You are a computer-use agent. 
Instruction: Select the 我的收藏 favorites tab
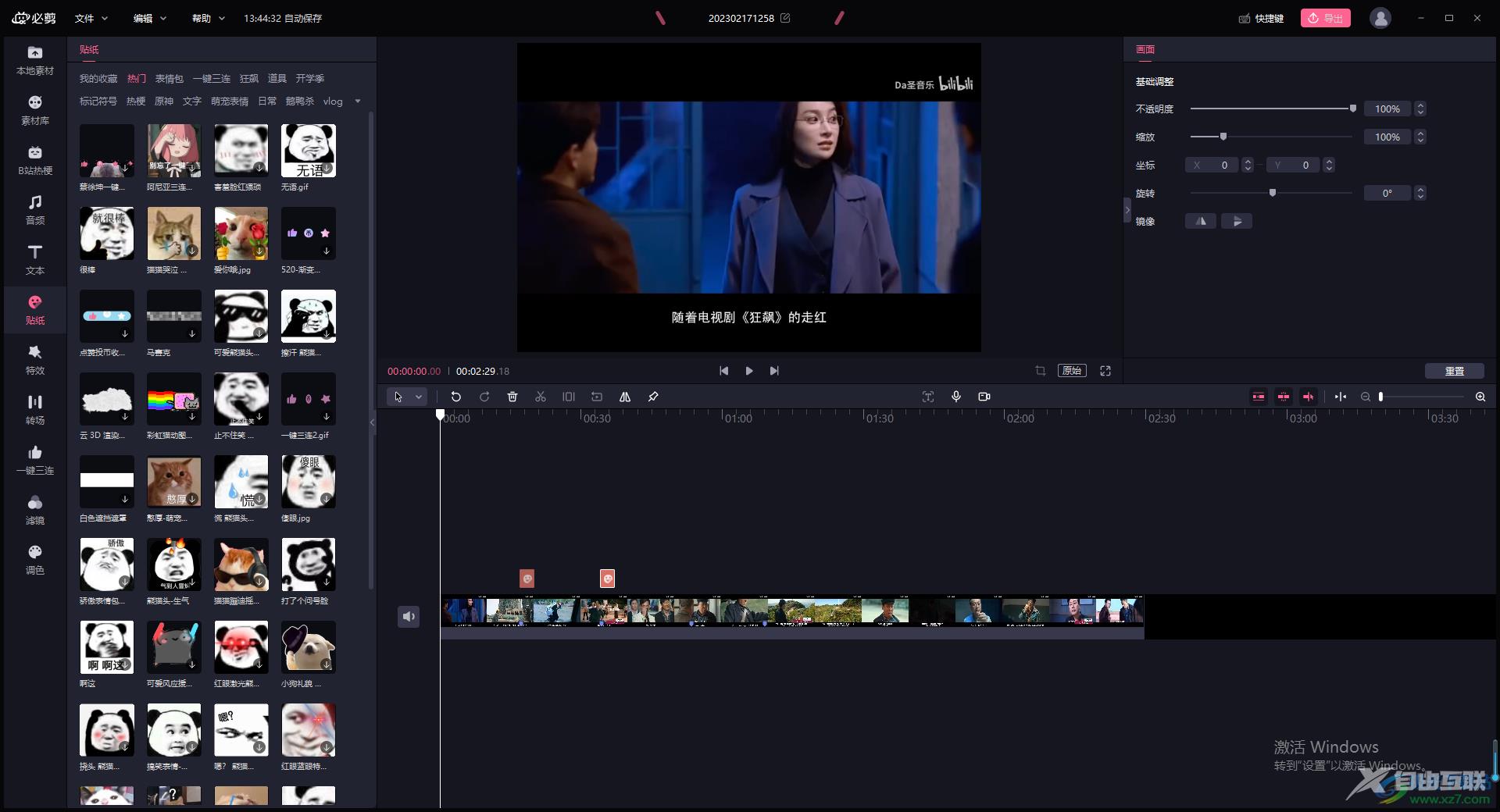[x=98, y=78]
